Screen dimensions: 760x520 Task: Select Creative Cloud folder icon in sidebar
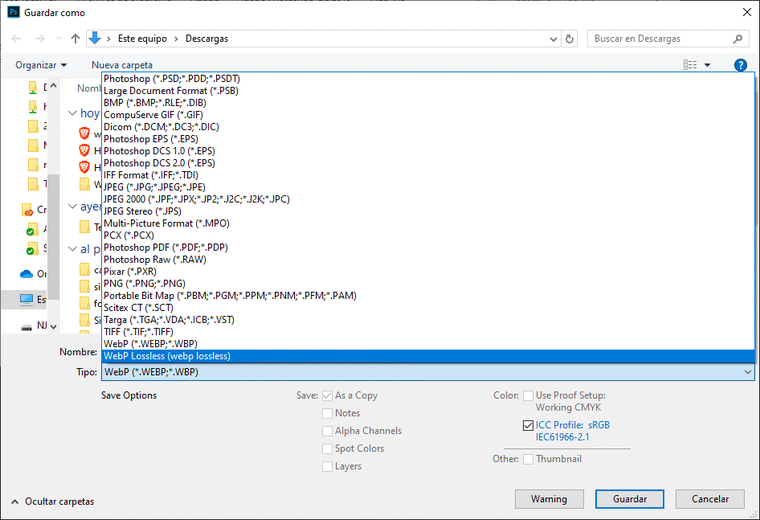click(28, 210)
